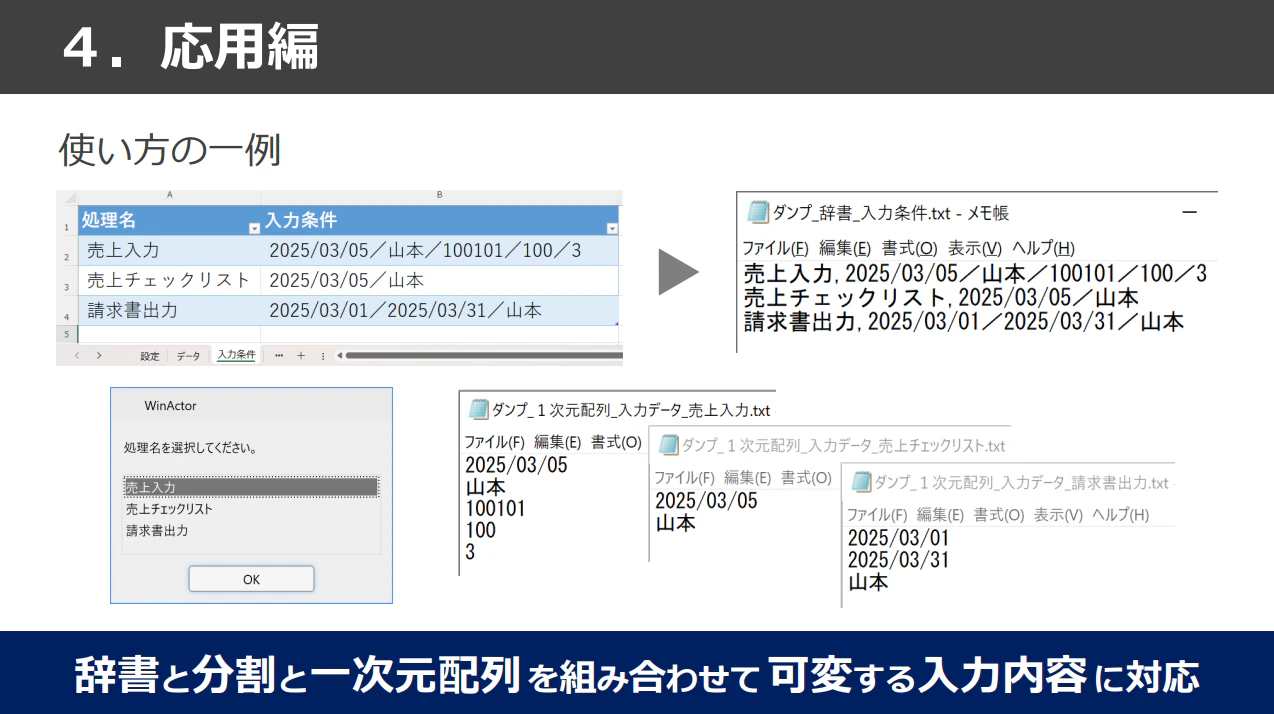This screenshot has width=1274, height=714.
Task: Open ファイル(F) menu in 売上チェックリスト.txt notepad
Action: pos(684,478)
